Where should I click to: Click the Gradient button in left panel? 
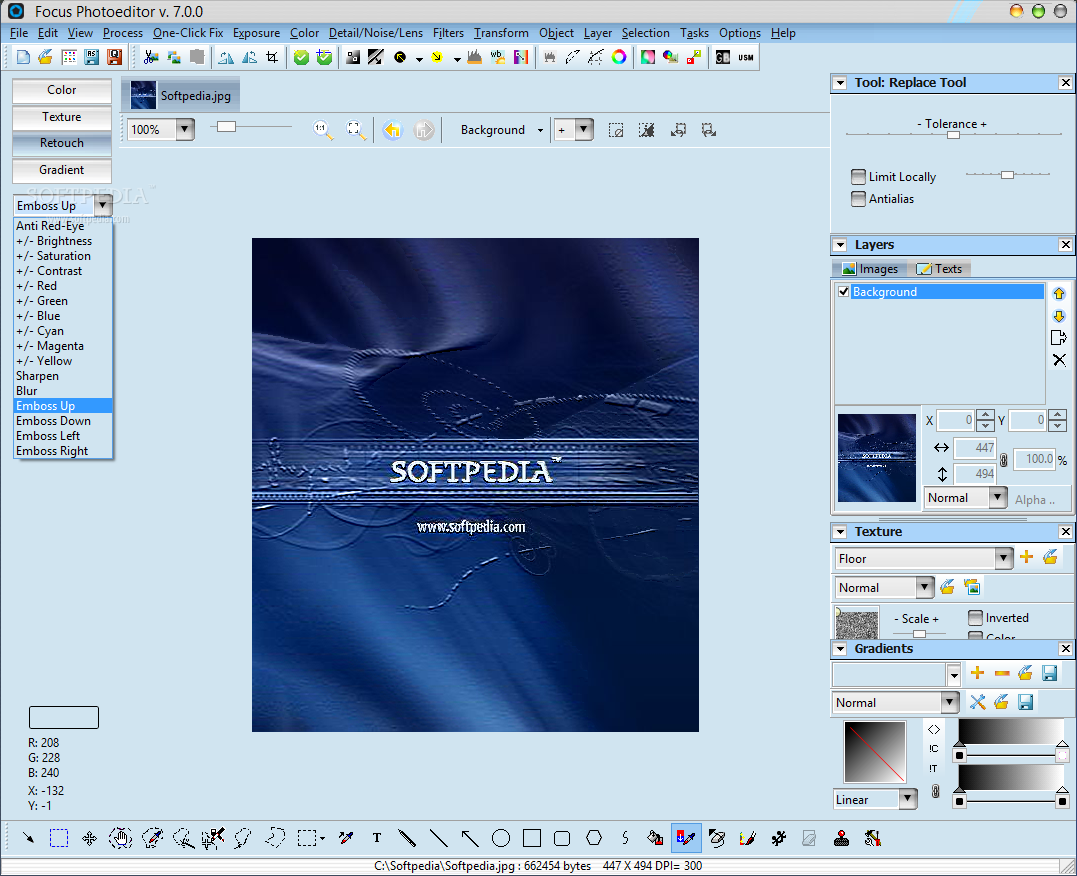pyautogui.click(x=62, y=170)
